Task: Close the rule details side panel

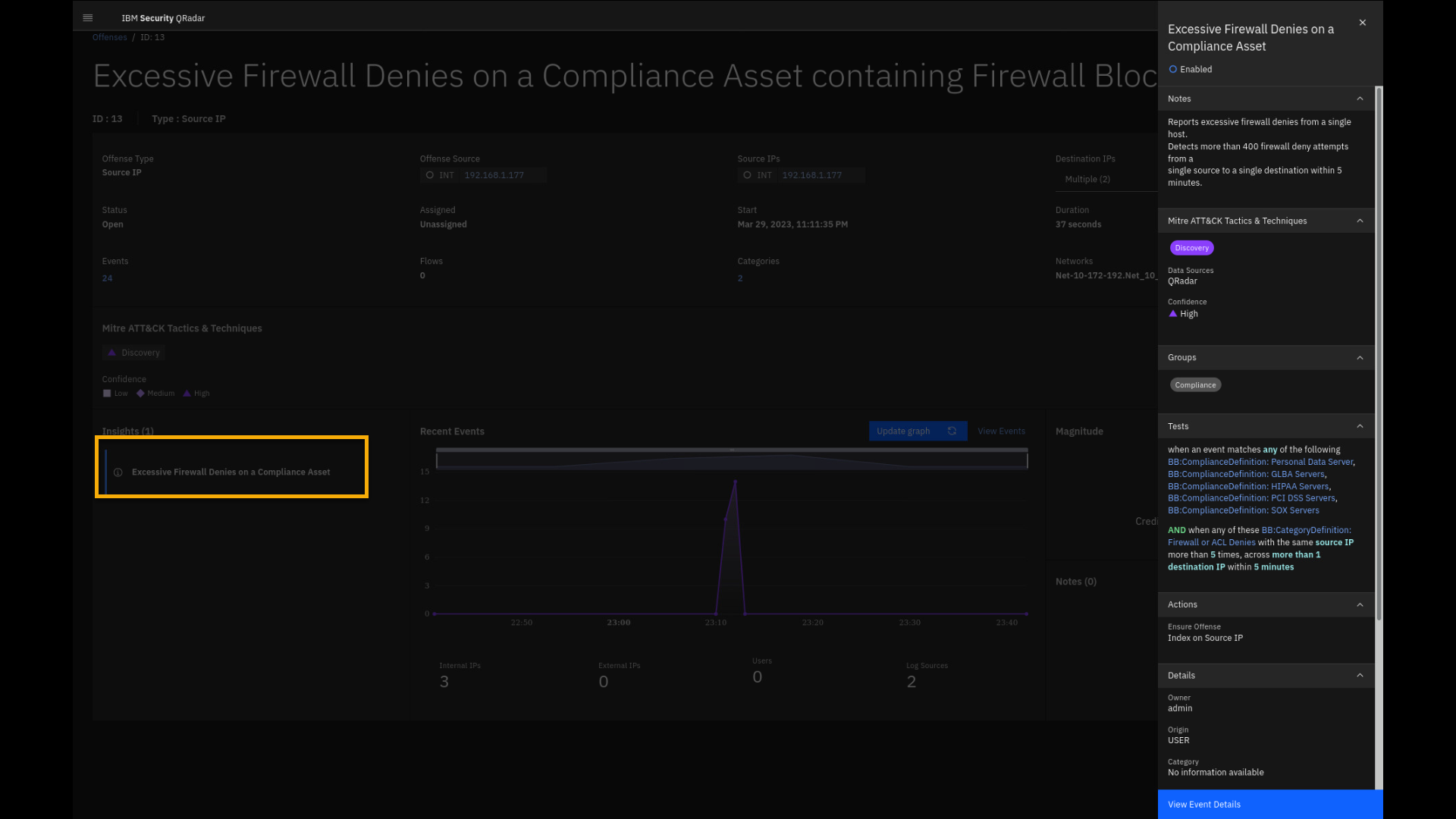Action: coord(1363,23)
